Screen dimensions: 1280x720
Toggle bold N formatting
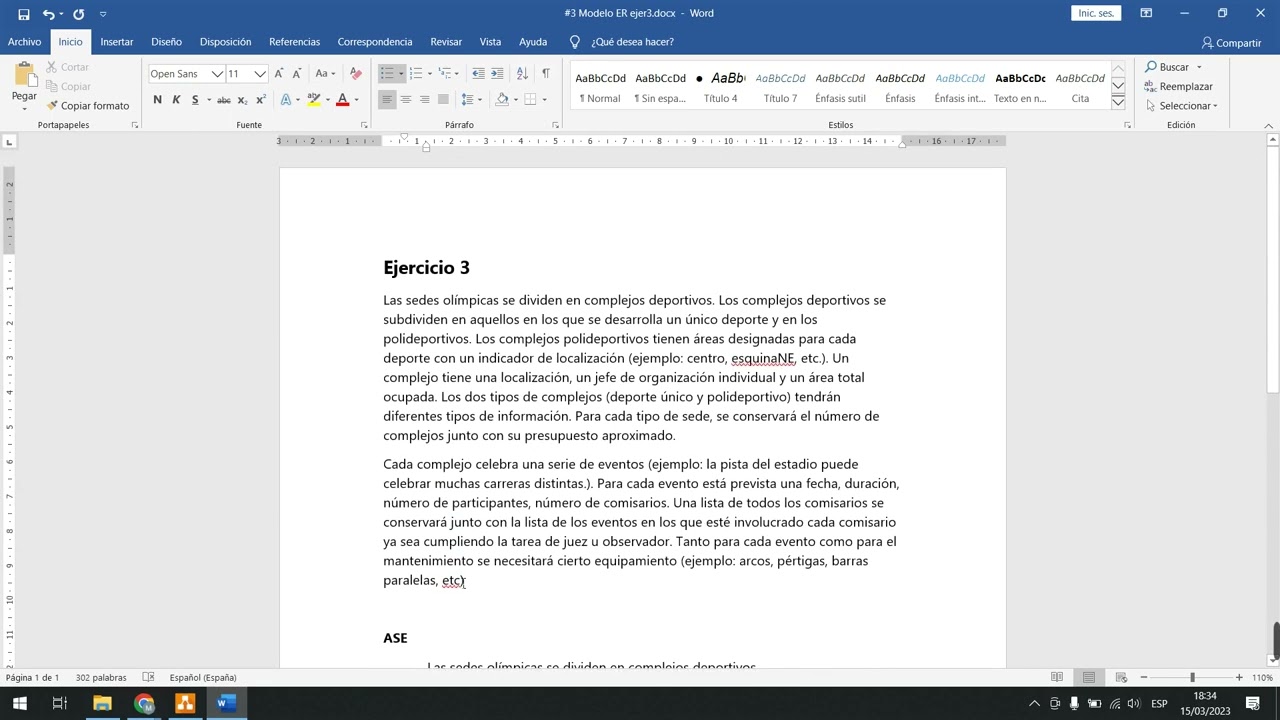pos(157,100)
